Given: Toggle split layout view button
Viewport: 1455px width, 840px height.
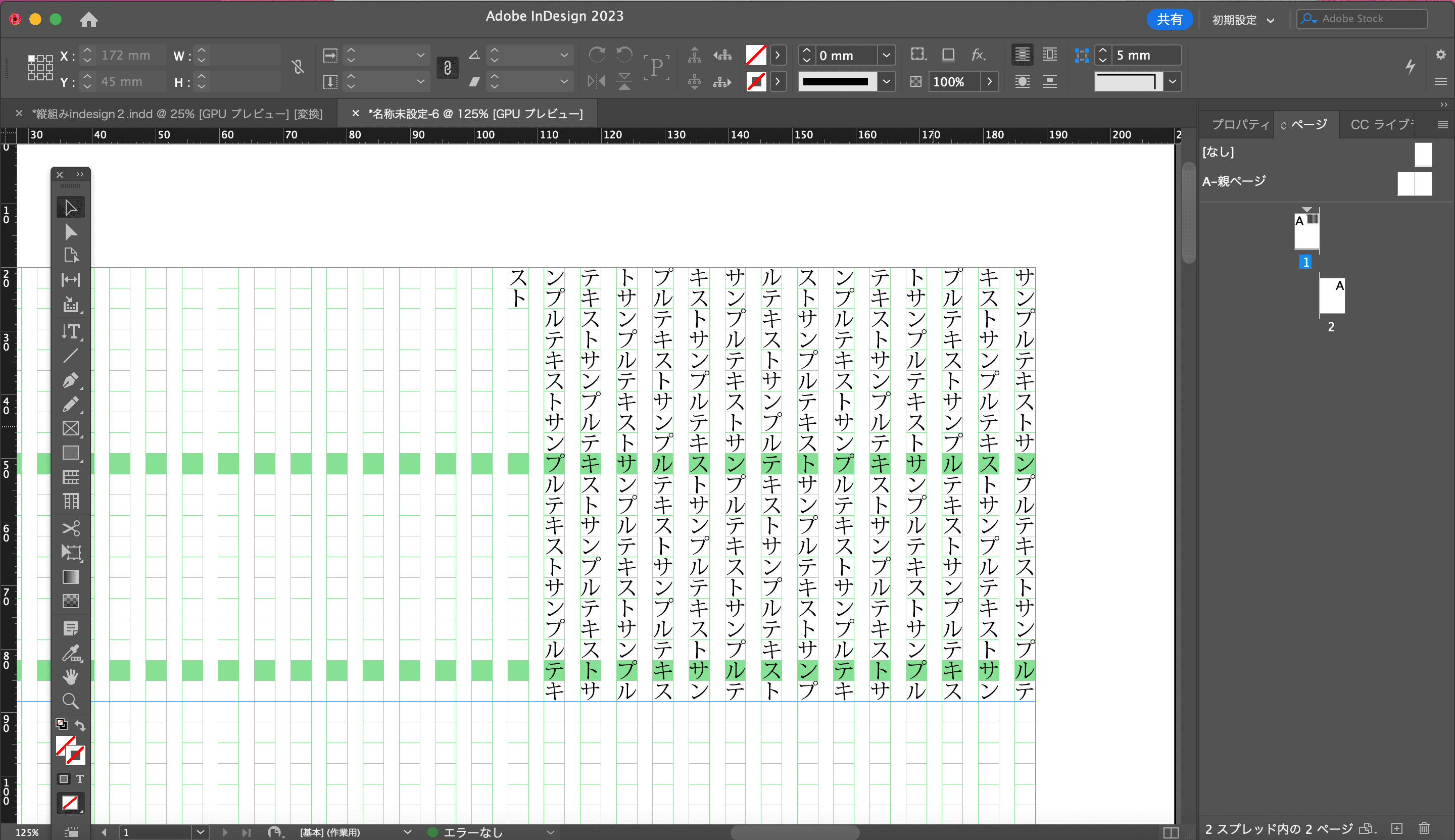Looking at the screenshot, I should tap(1171, 832).
